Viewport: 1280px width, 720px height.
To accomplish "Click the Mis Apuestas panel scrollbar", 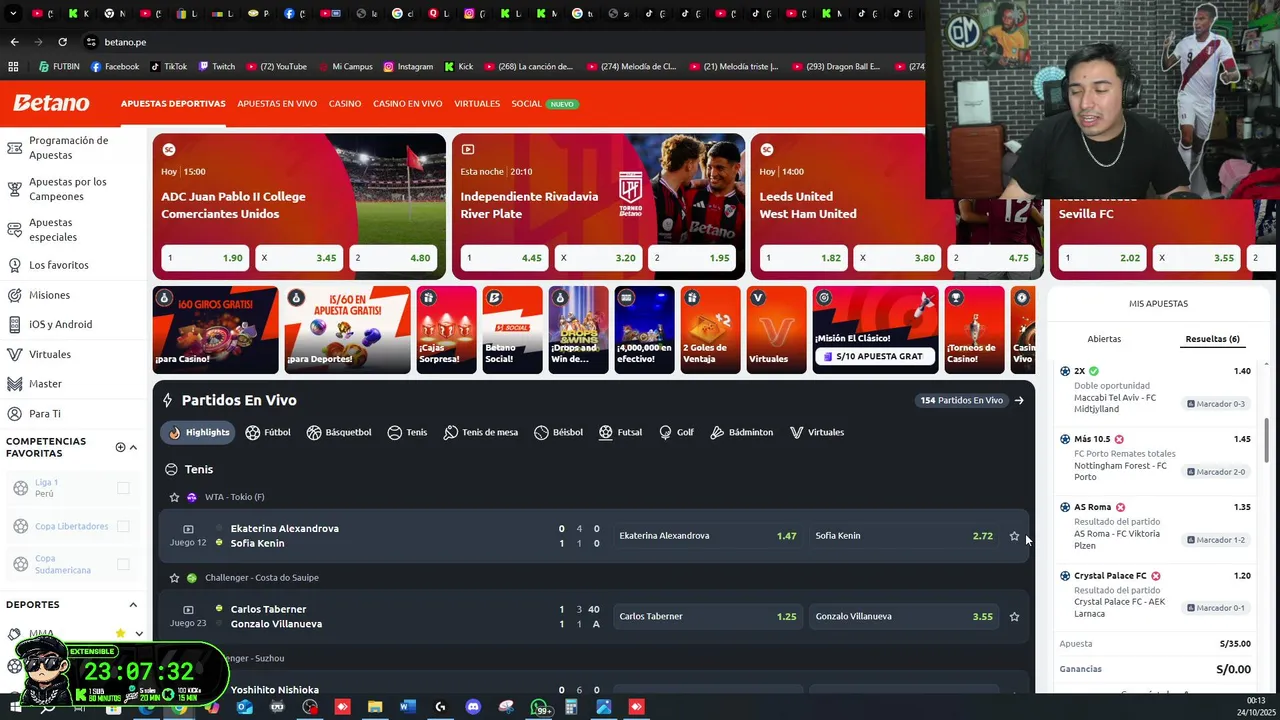I will 1267,440.
